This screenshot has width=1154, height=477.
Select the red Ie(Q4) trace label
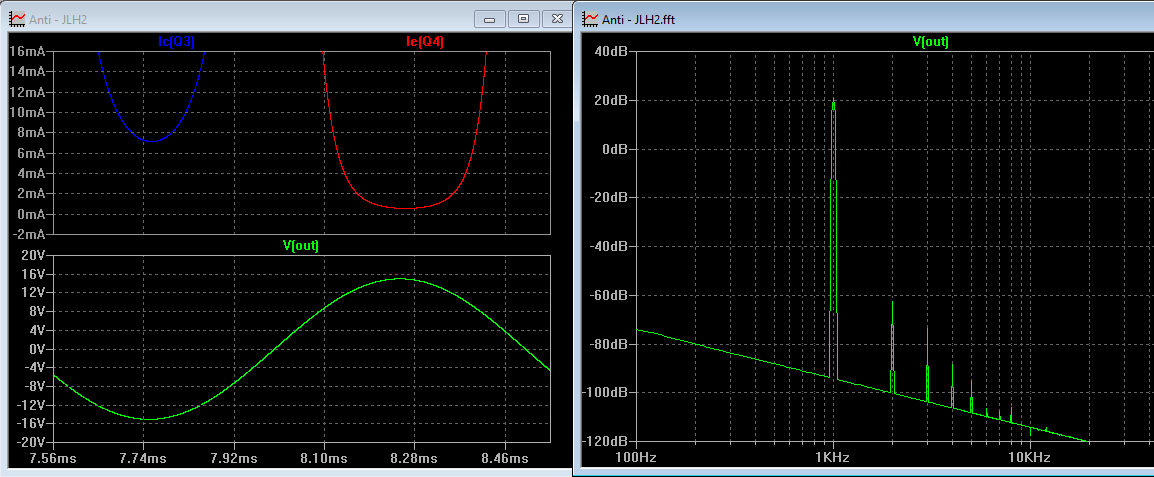pyautogui.click(x=425, y=43)
